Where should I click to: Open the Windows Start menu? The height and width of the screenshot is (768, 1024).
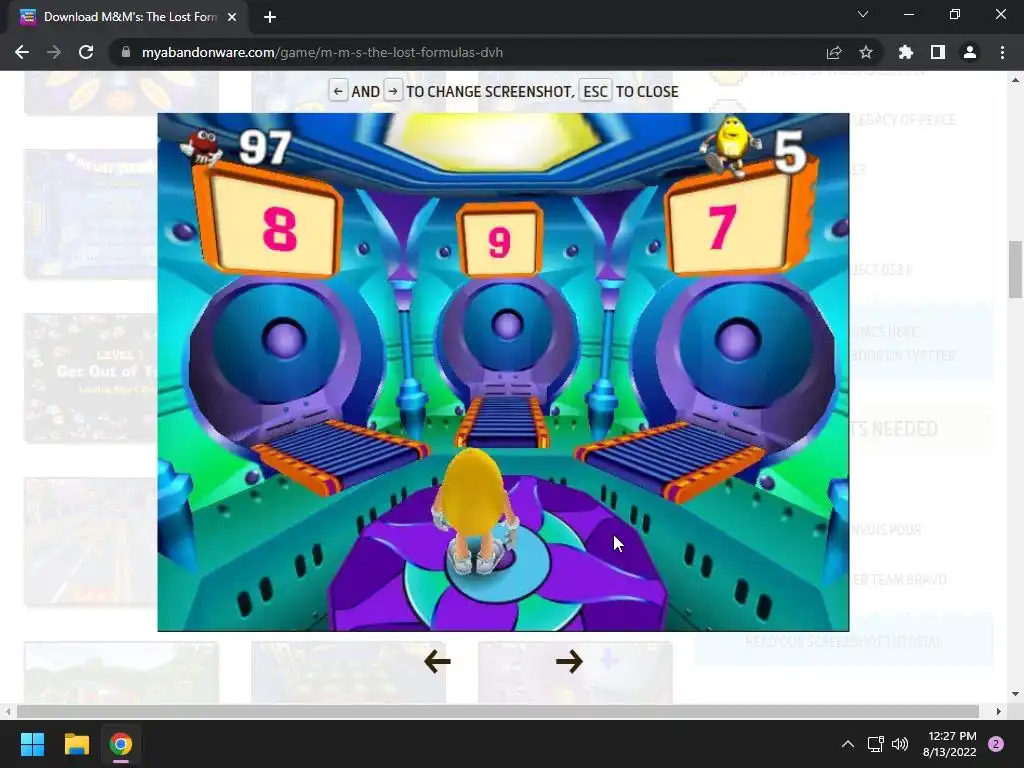pos(32,744)
